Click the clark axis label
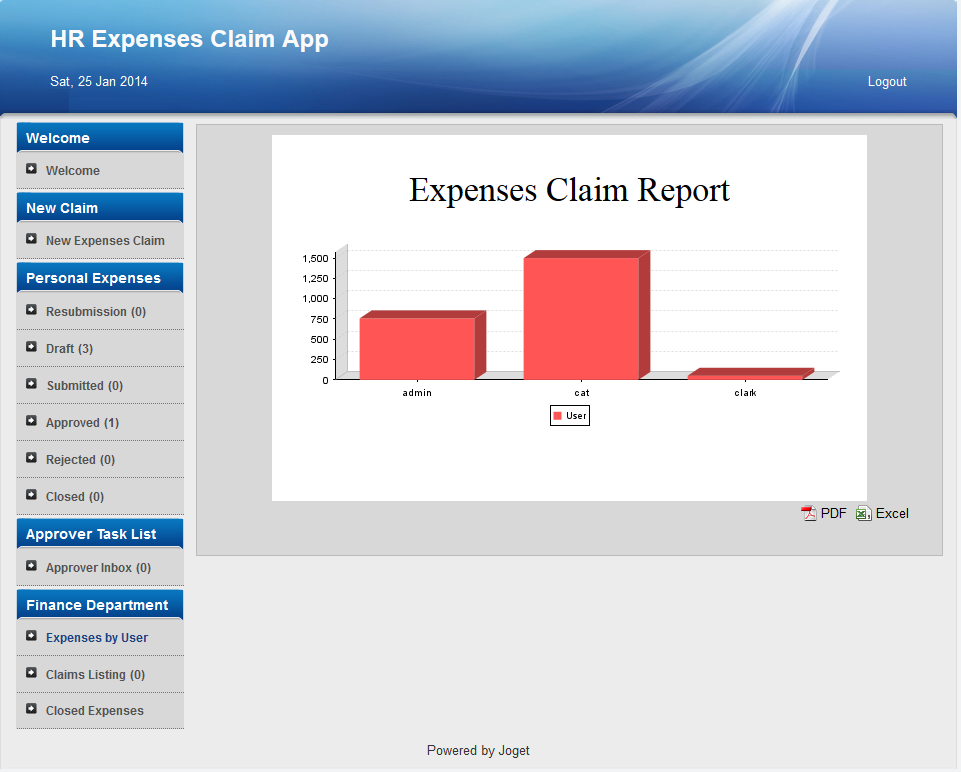The image size is (961, 772). tap(745, 393)
